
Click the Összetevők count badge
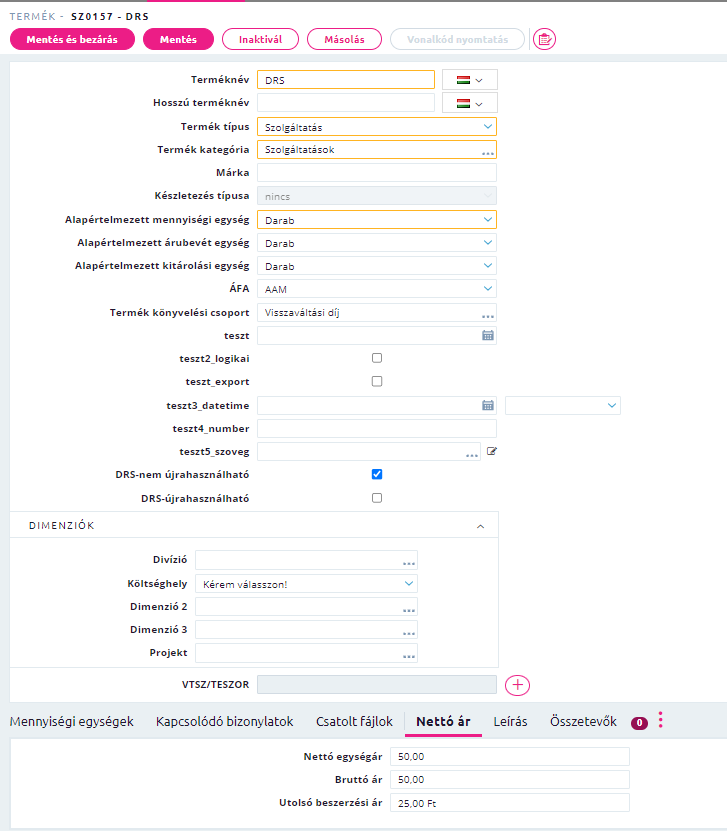(639, 722)
